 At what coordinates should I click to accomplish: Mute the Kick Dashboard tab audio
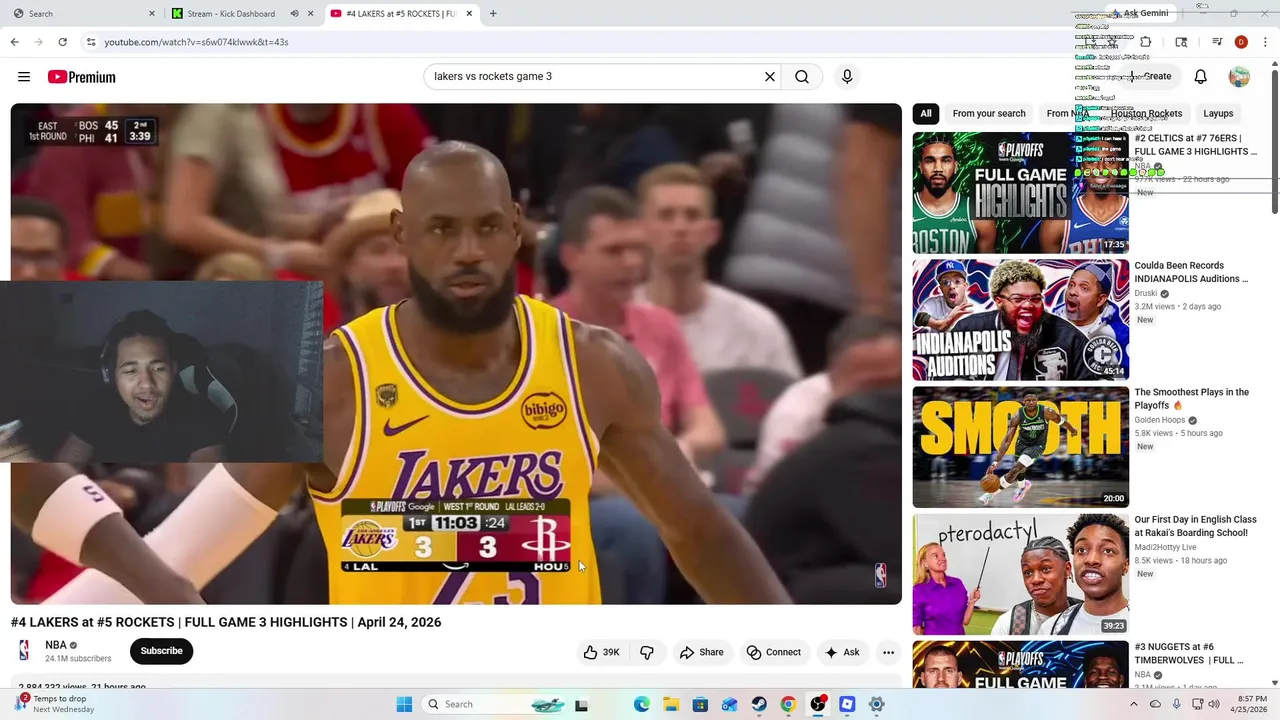(x=294, y=14)
